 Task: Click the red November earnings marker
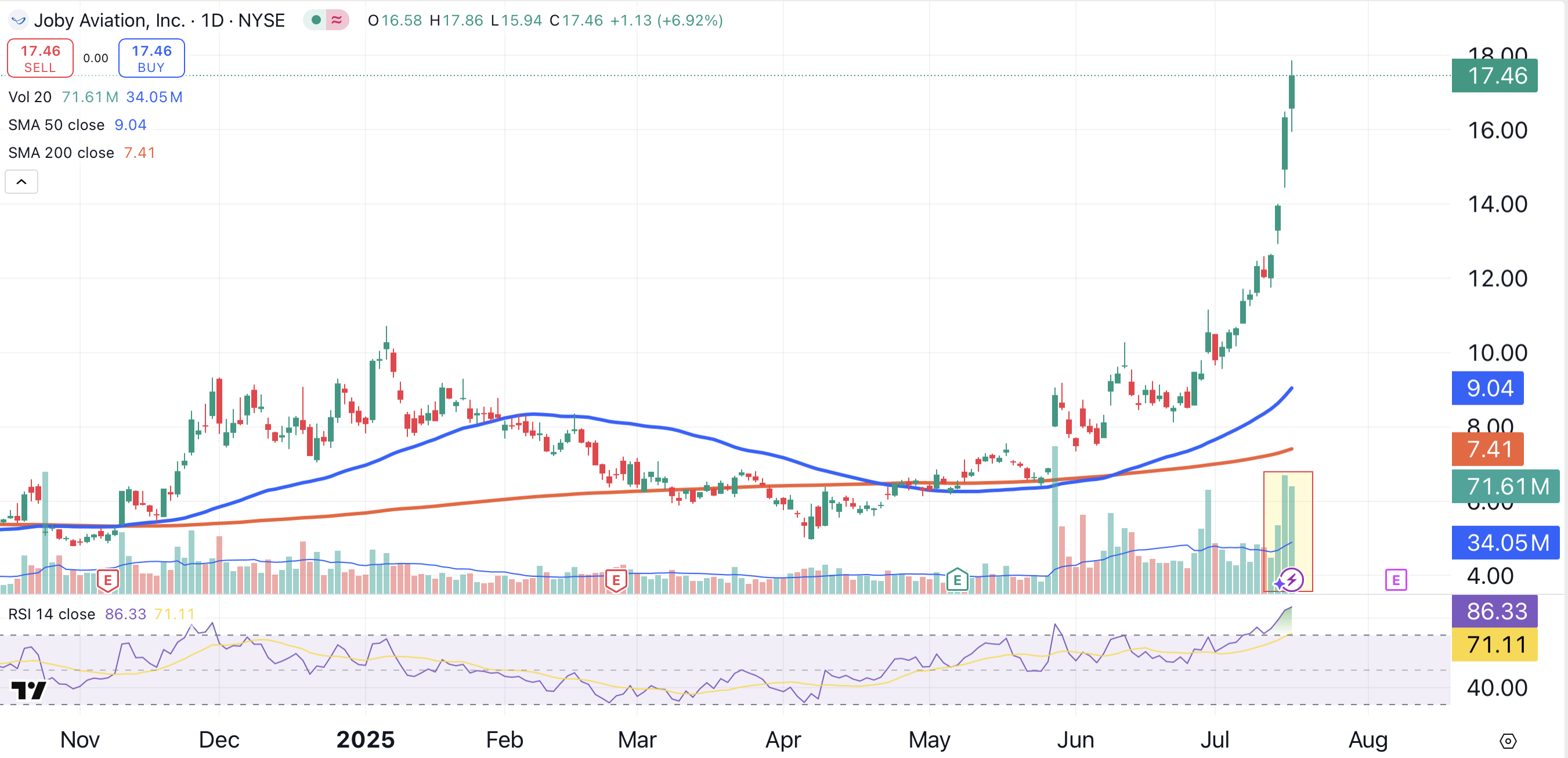108,580
